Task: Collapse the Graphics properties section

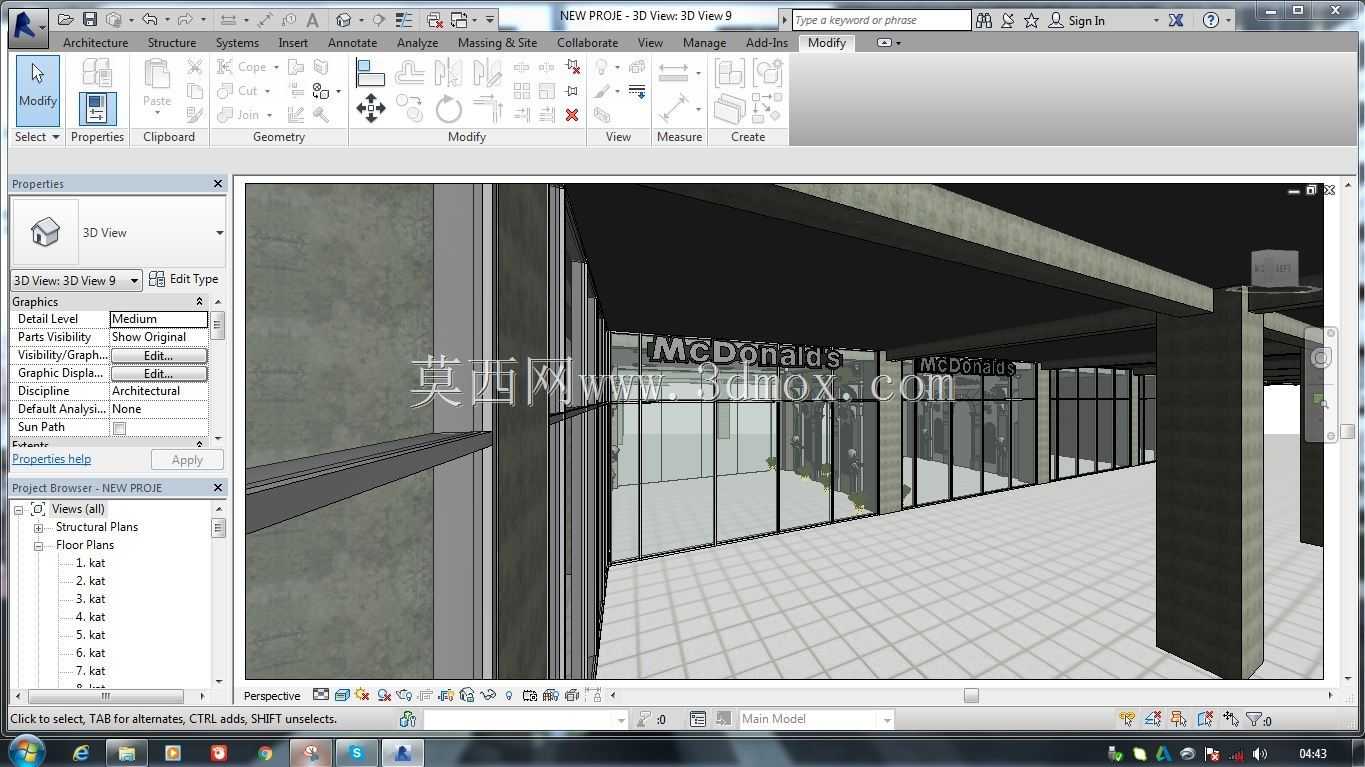Action: [x=199, y=302]
